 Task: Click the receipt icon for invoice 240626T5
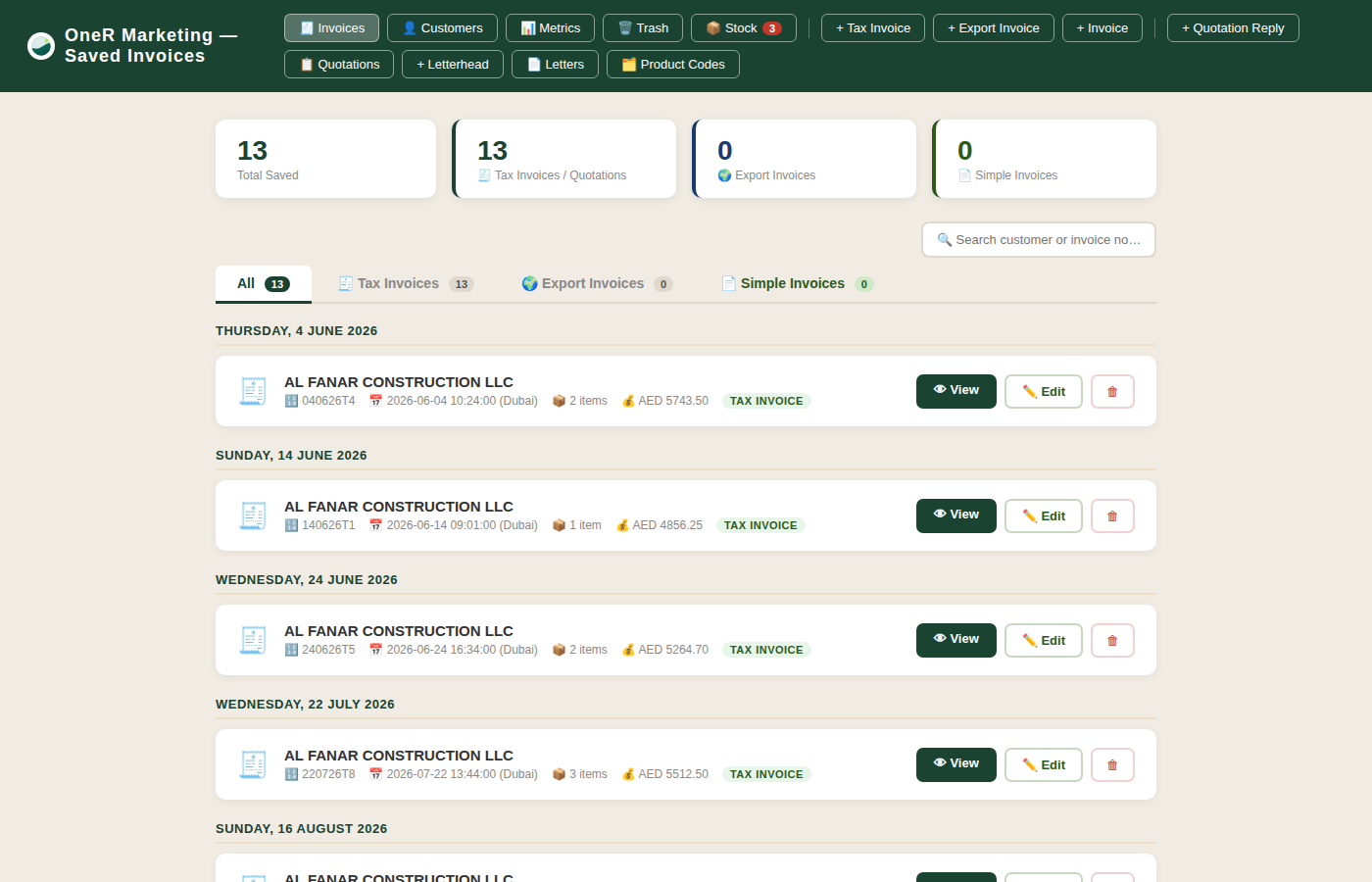253,640
